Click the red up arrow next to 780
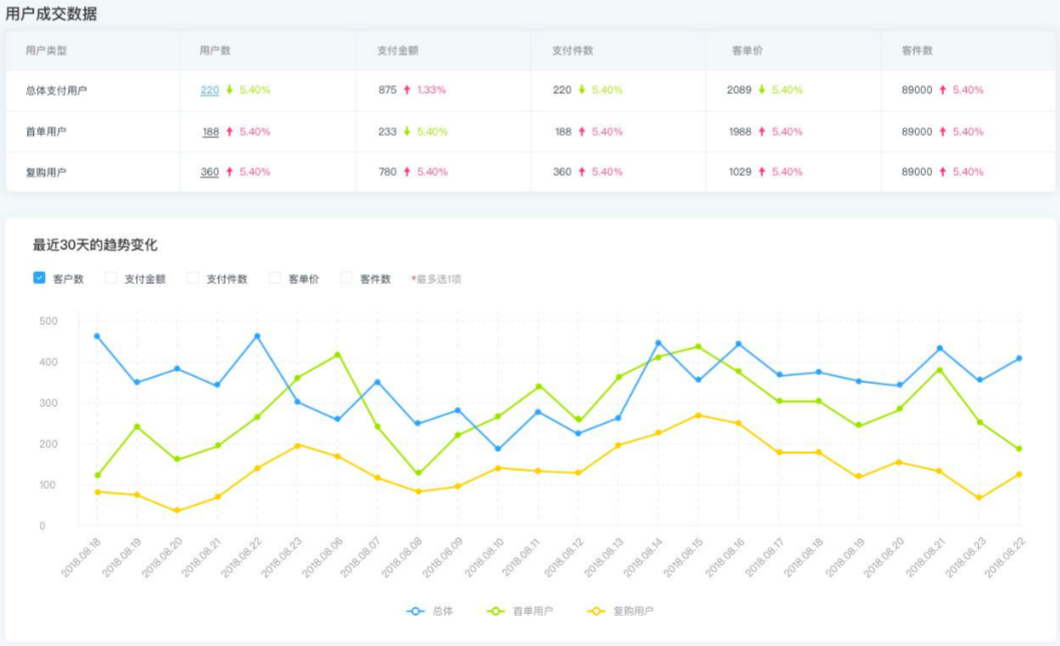Screen dimensions: 1060x646 pyautogui.click(x=407, y=172)
